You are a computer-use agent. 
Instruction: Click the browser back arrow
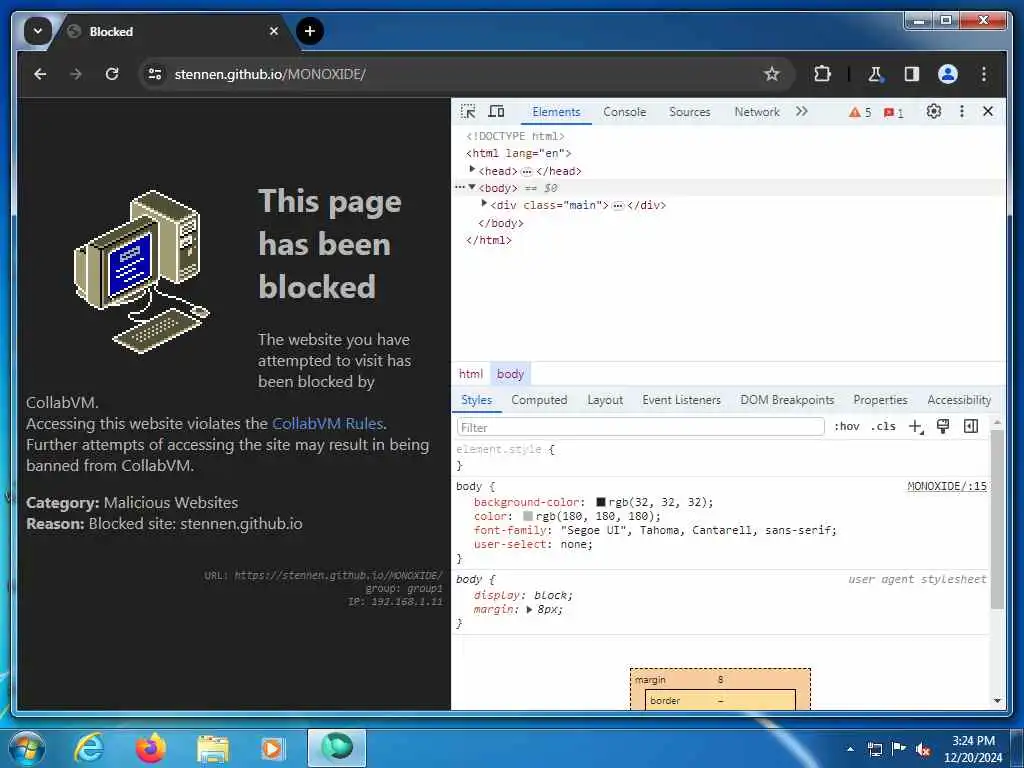click(40, 74)
